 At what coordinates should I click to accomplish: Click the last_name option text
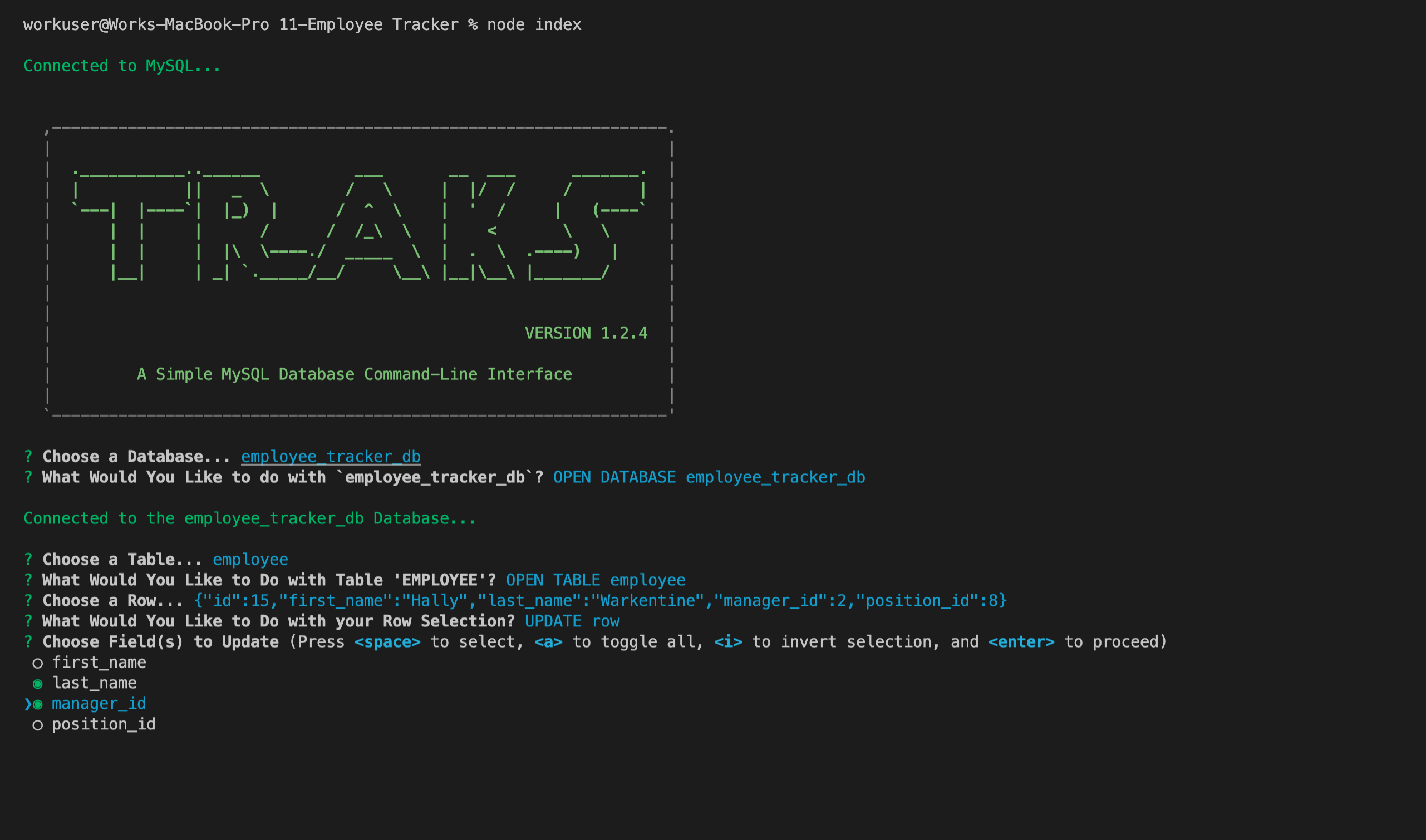(95, 683)
